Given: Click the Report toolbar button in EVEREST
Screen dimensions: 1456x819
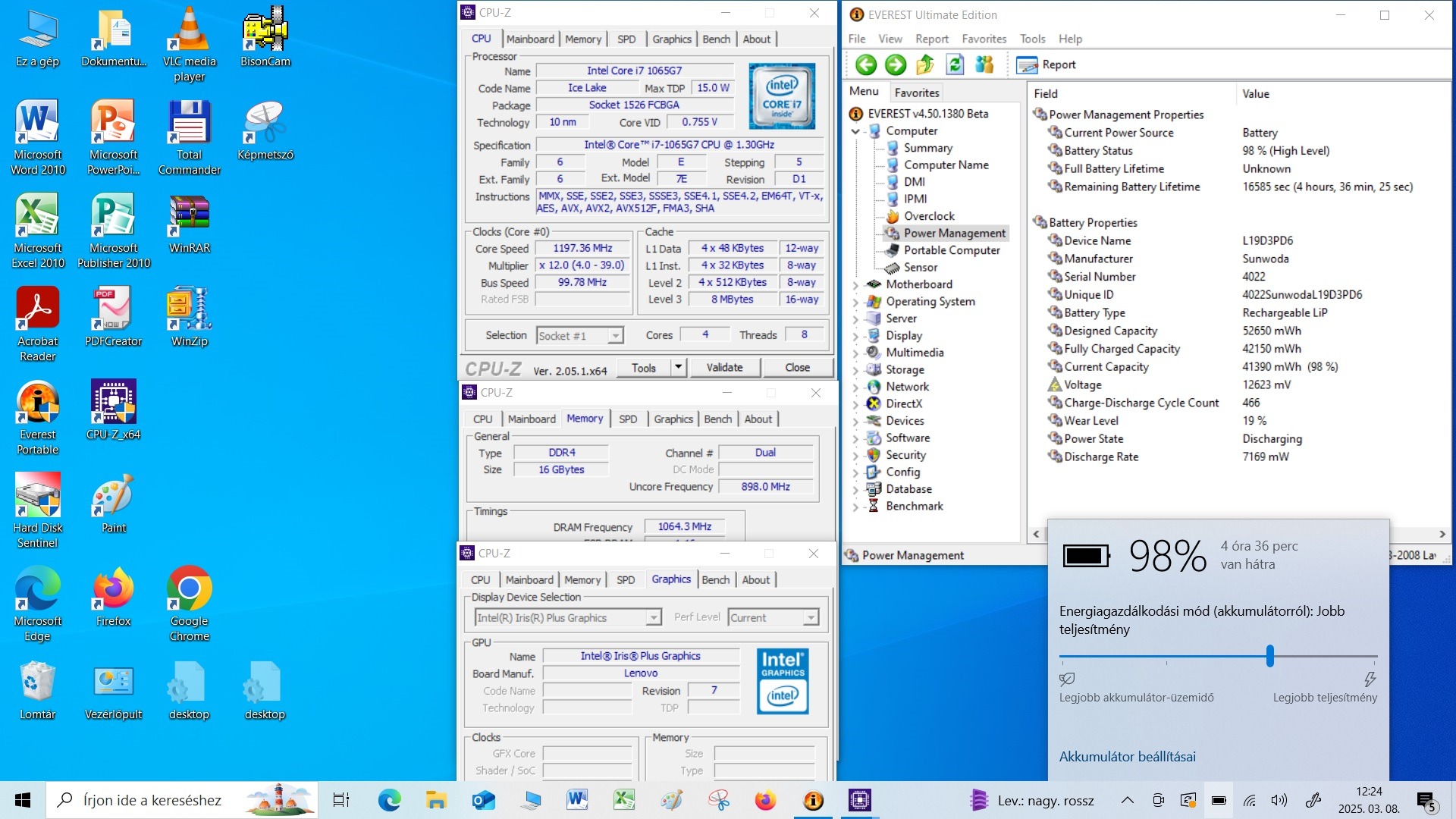Looking at the screenshot, I should [1046, 65].
